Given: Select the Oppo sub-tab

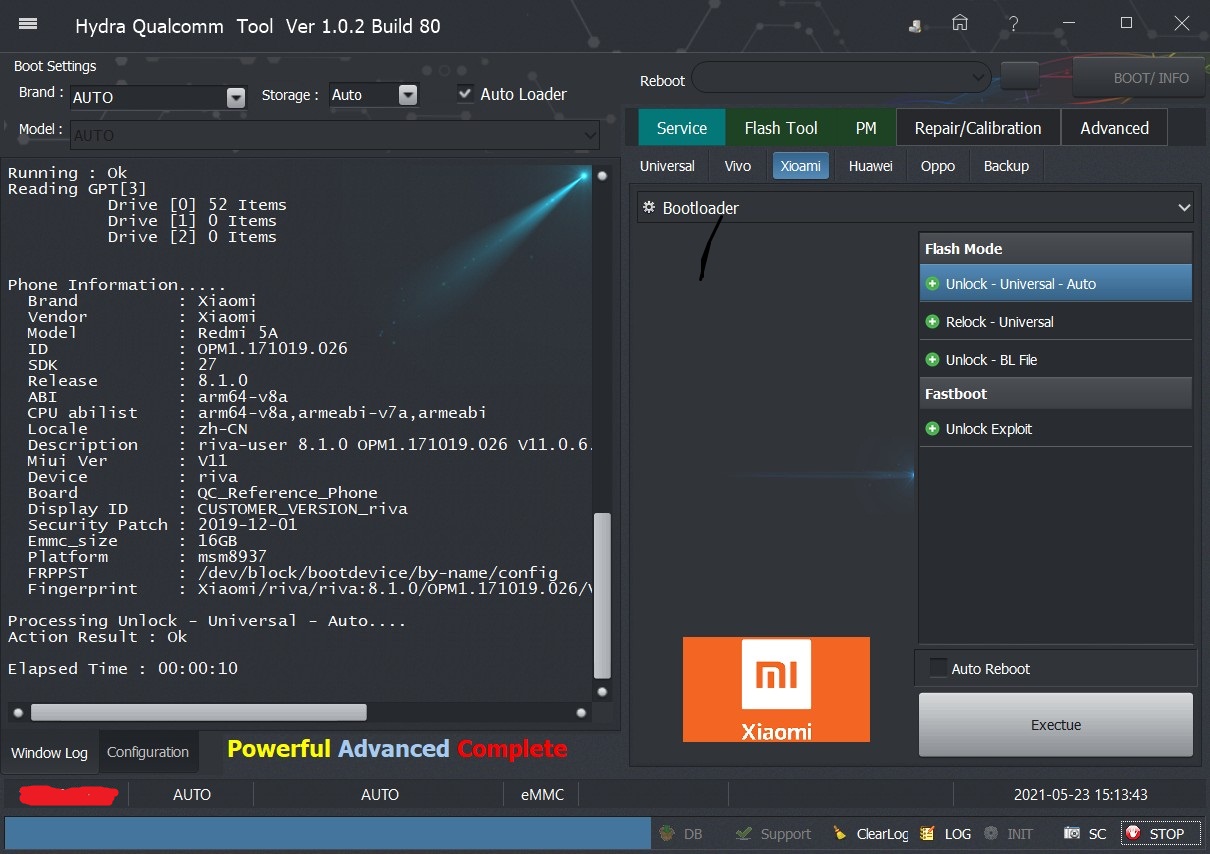Looking at the screenshot, I should pyautogui.click(x=938, y=166).
